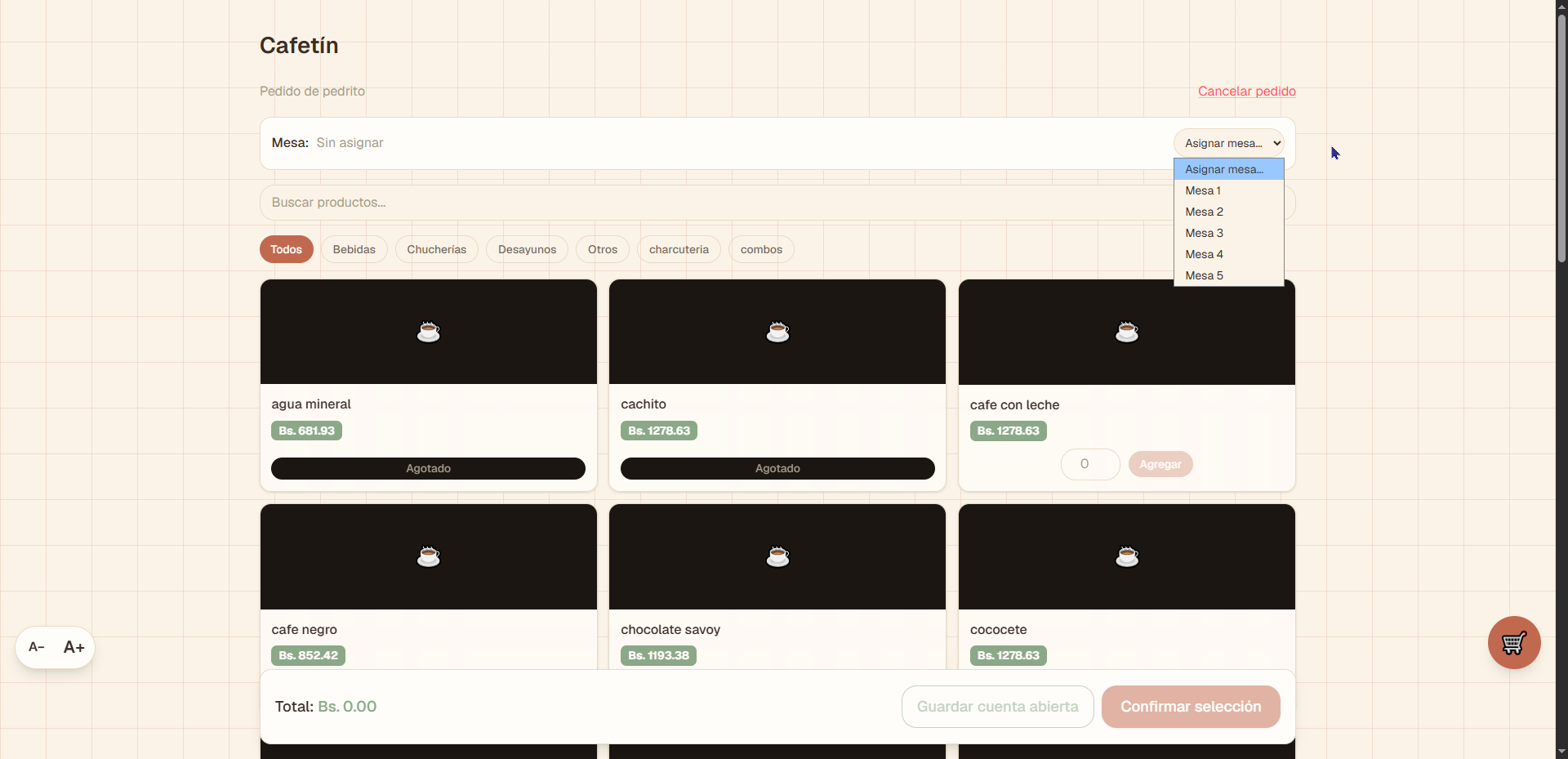Select Mesa 2 from the dropdown
1568x759 pixels.
pos(1228,212)
